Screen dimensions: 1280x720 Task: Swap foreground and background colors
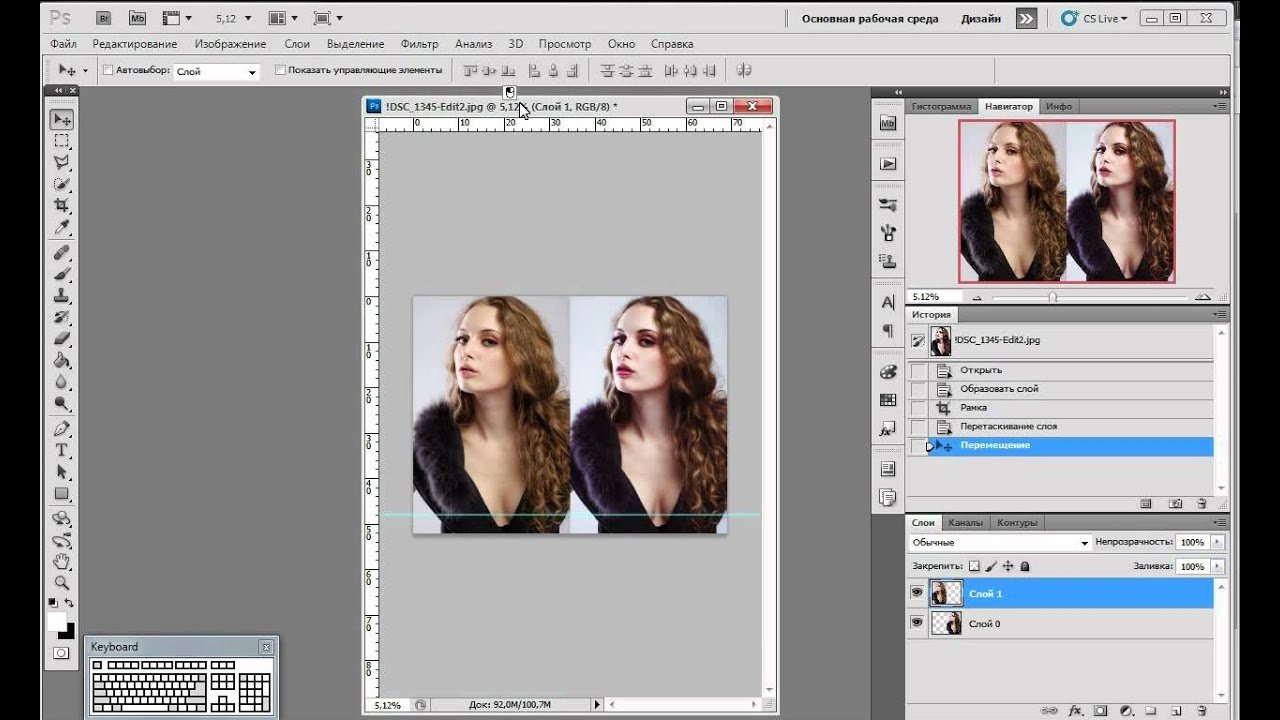tap(69, 602)
